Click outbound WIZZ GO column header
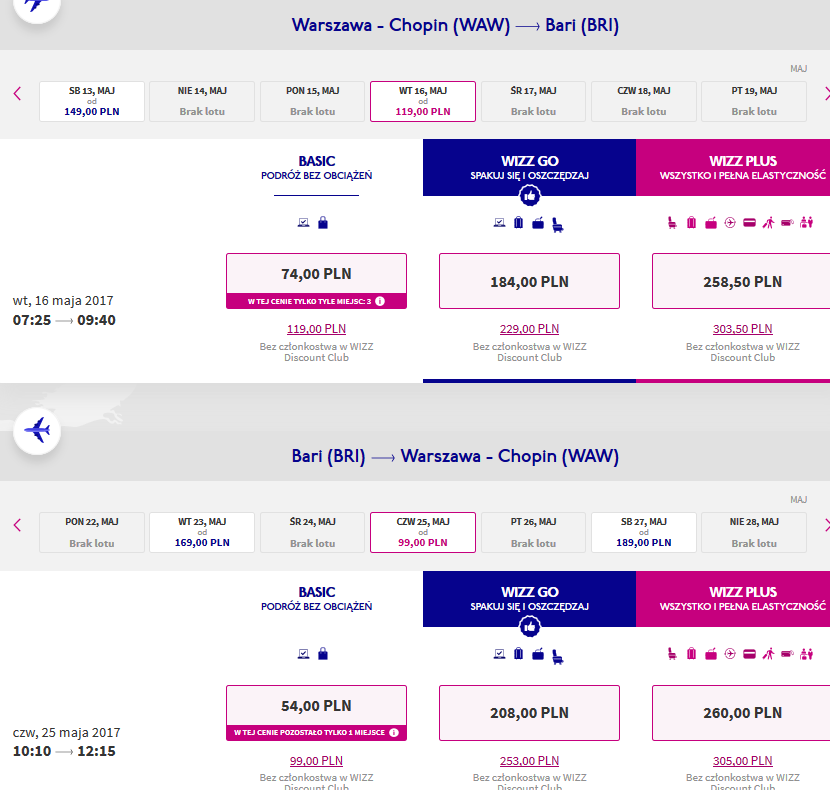 (x=529, y=168)
